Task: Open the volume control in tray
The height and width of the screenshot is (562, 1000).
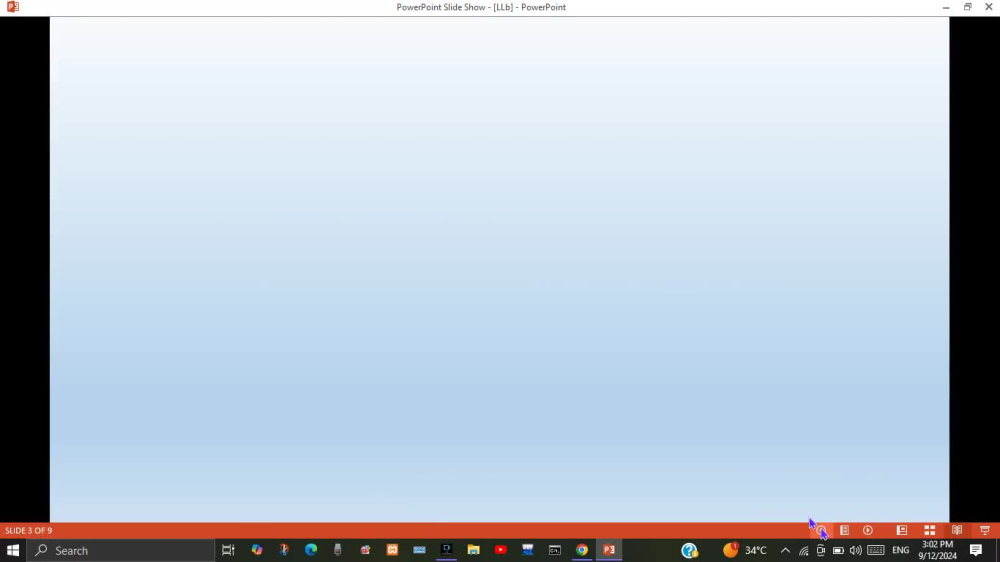Action: (855, 550)
